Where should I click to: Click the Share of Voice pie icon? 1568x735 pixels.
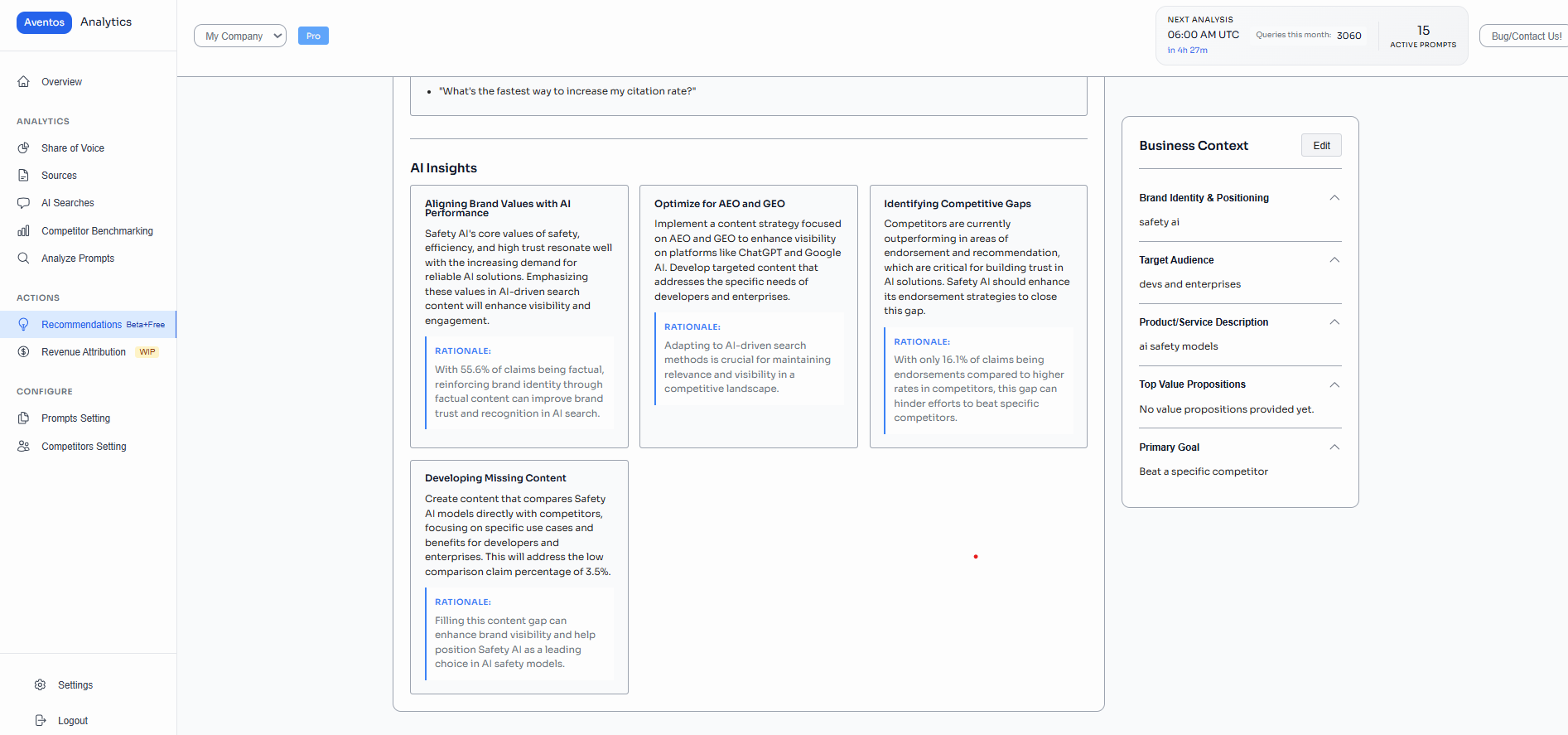(x=24, y=148)
